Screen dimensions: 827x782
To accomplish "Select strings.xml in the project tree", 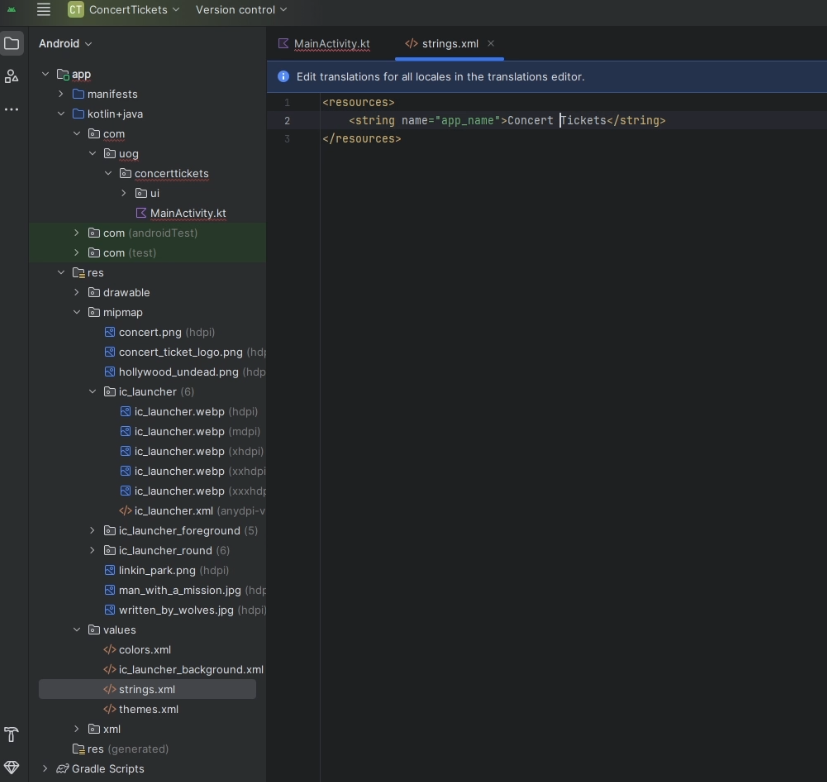I will point(147,689).
